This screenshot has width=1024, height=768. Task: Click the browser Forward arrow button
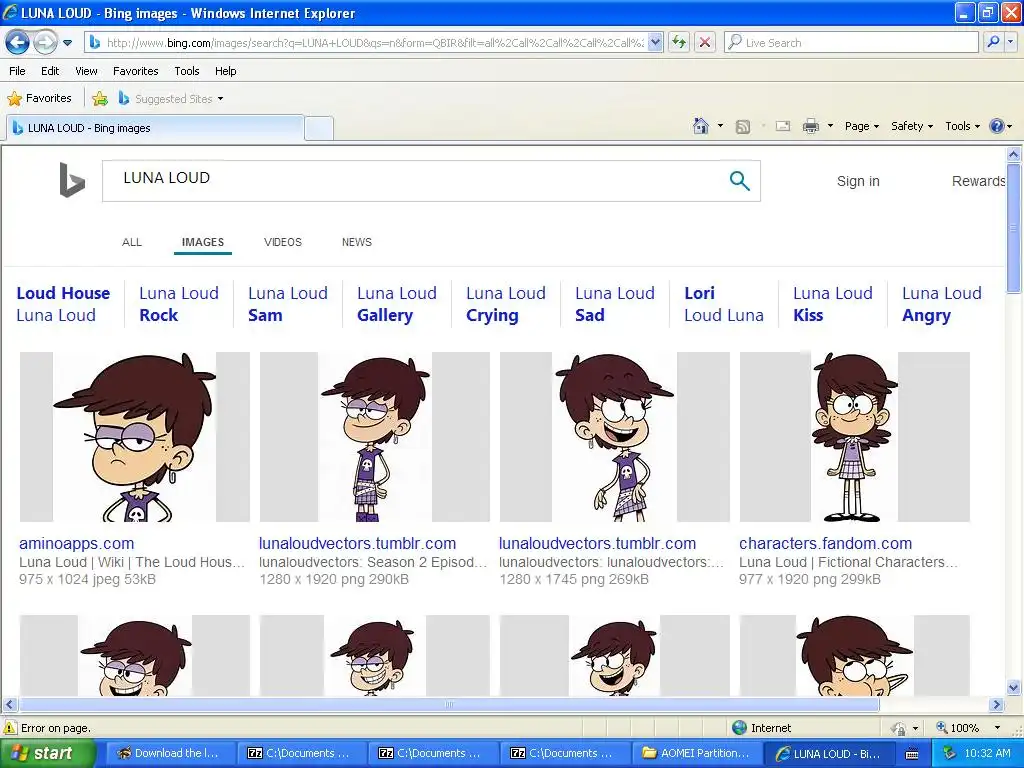point(44,42)
